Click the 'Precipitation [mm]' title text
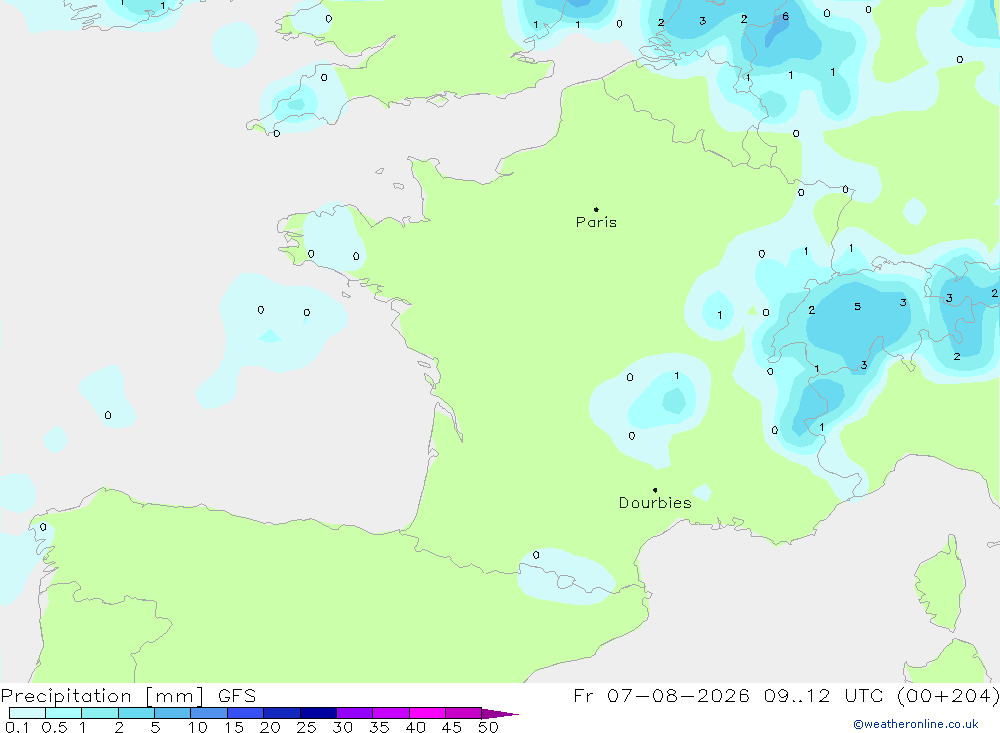Screen dimensions: 1000x733 pos(103,696)
